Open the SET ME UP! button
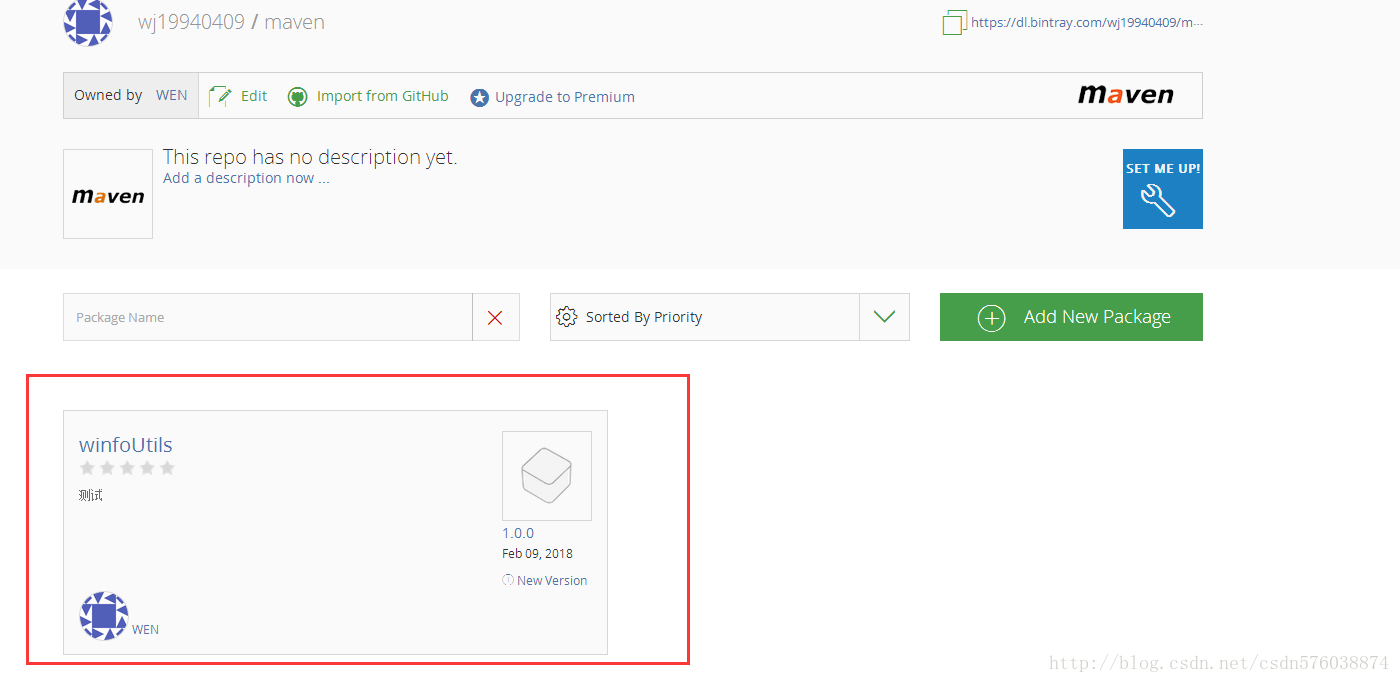This screenshot has height=683, width=1400. [1163, 189]
